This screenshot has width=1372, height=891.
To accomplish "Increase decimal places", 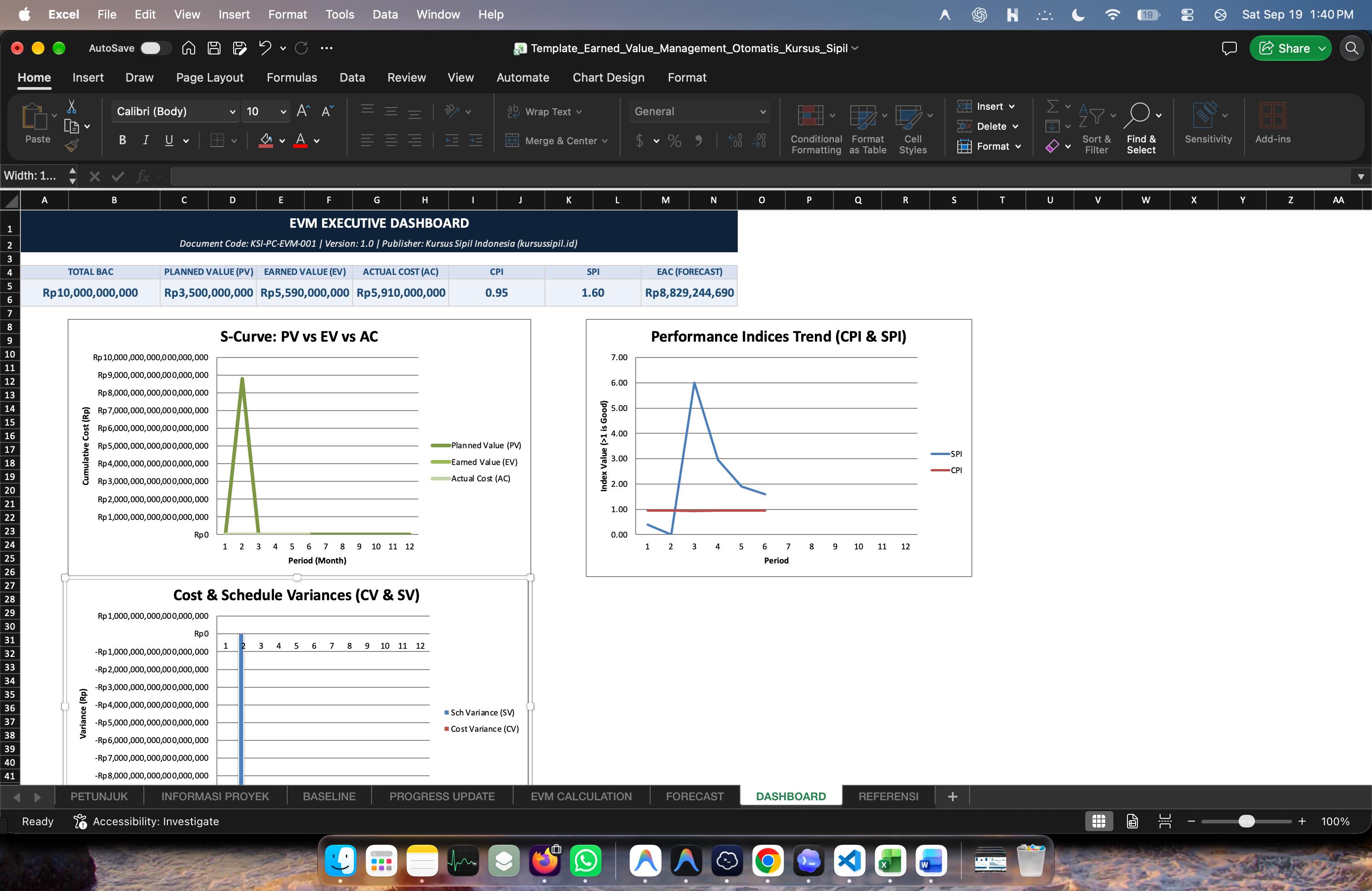I will pyautogui.click(x=735, y=141).
